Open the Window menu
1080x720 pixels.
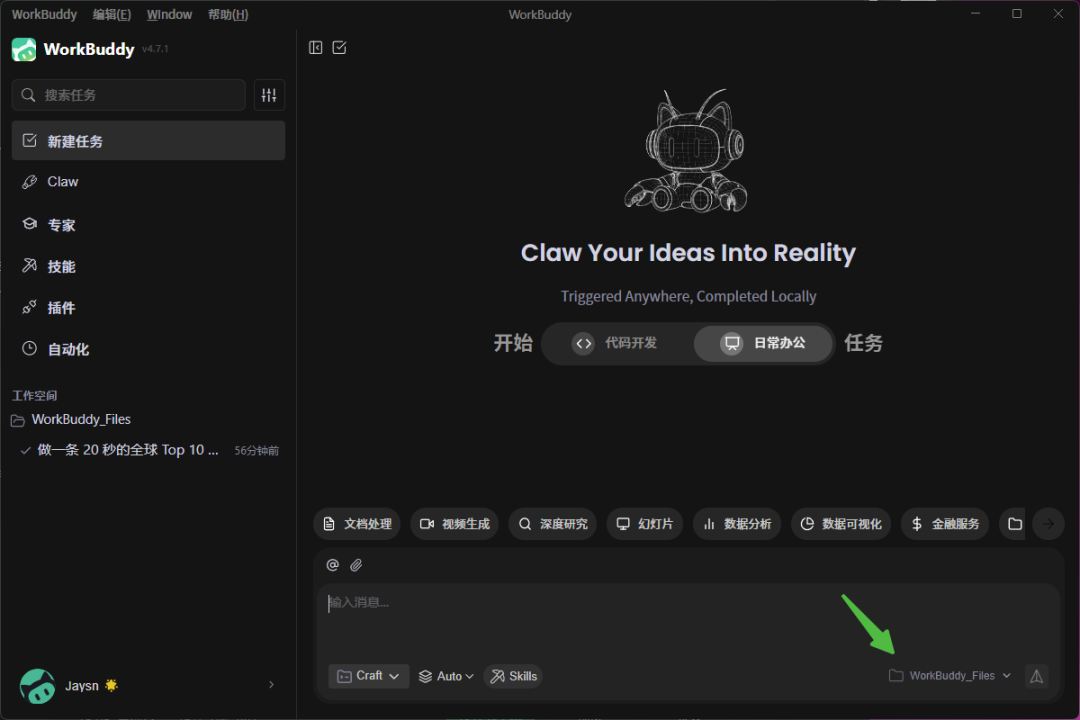tap(169, 14)
